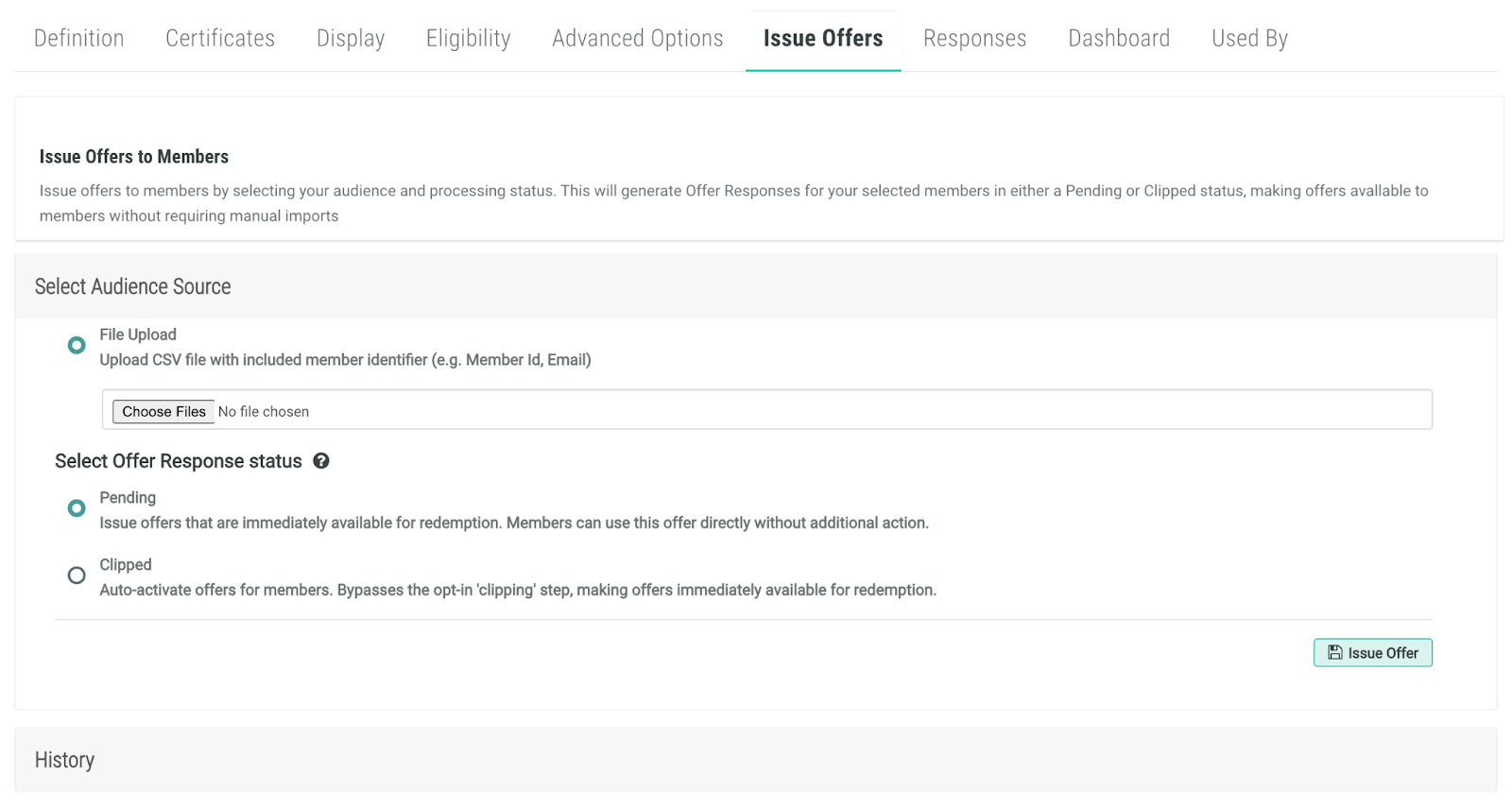Select the File Upload radio button
This screenshot has width=1512, height=808.
pyautogui.click(x=77, y=346)
